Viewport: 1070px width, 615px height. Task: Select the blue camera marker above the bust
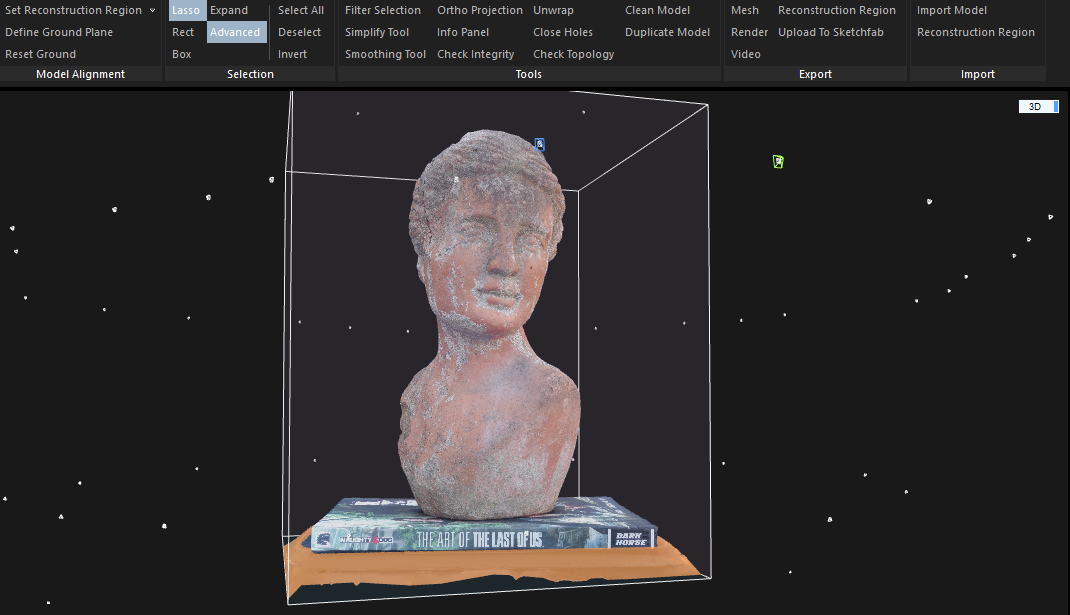coord(539,144)
